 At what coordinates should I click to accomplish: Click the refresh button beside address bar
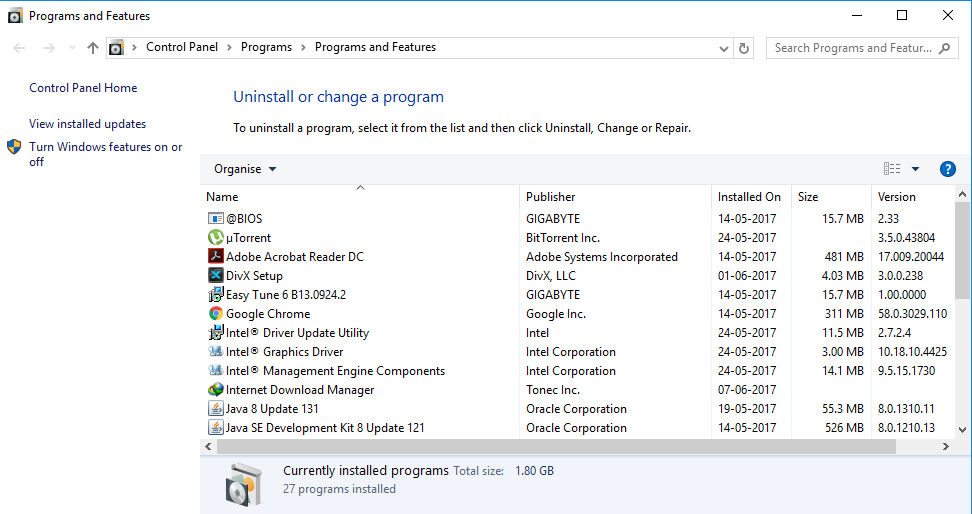(744, 48)
